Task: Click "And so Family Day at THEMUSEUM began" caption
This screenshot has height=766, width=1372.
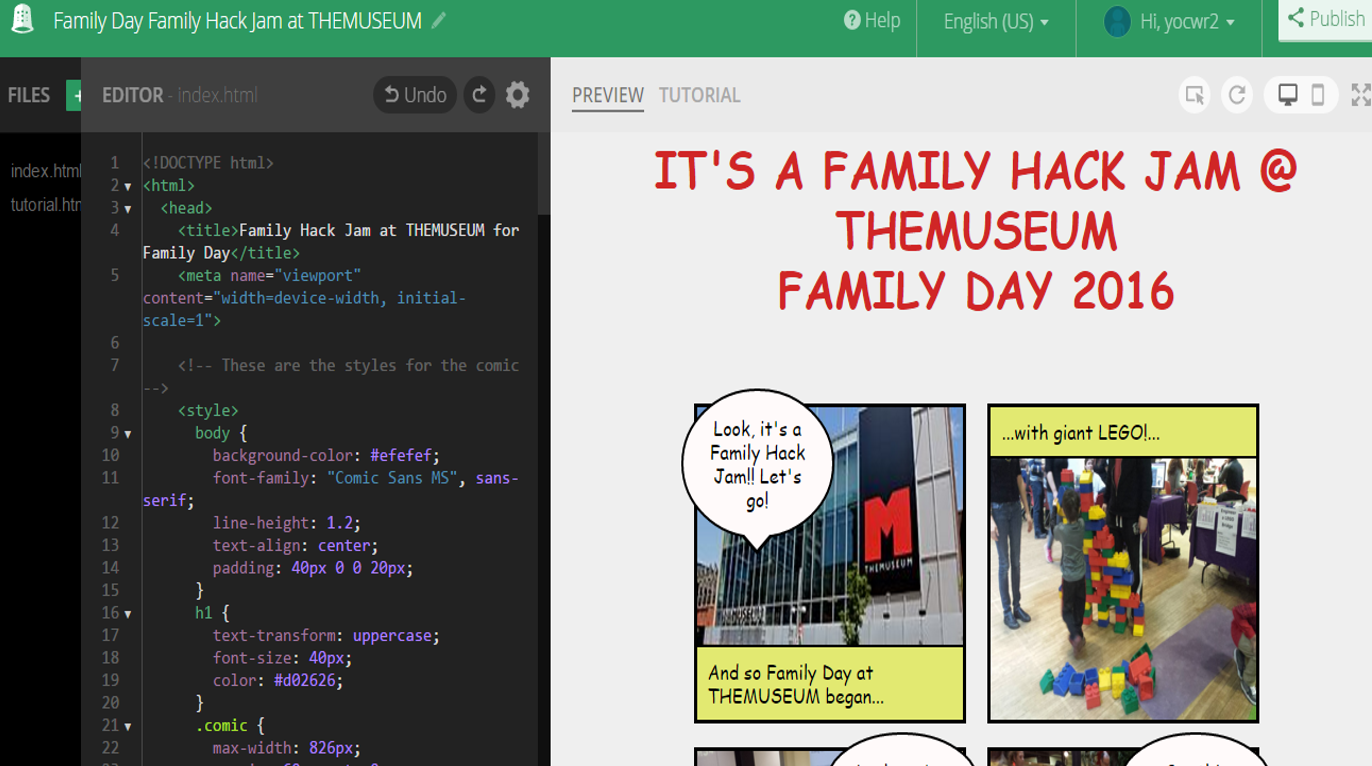Action: pyautogui.click(x=830, y=684)
